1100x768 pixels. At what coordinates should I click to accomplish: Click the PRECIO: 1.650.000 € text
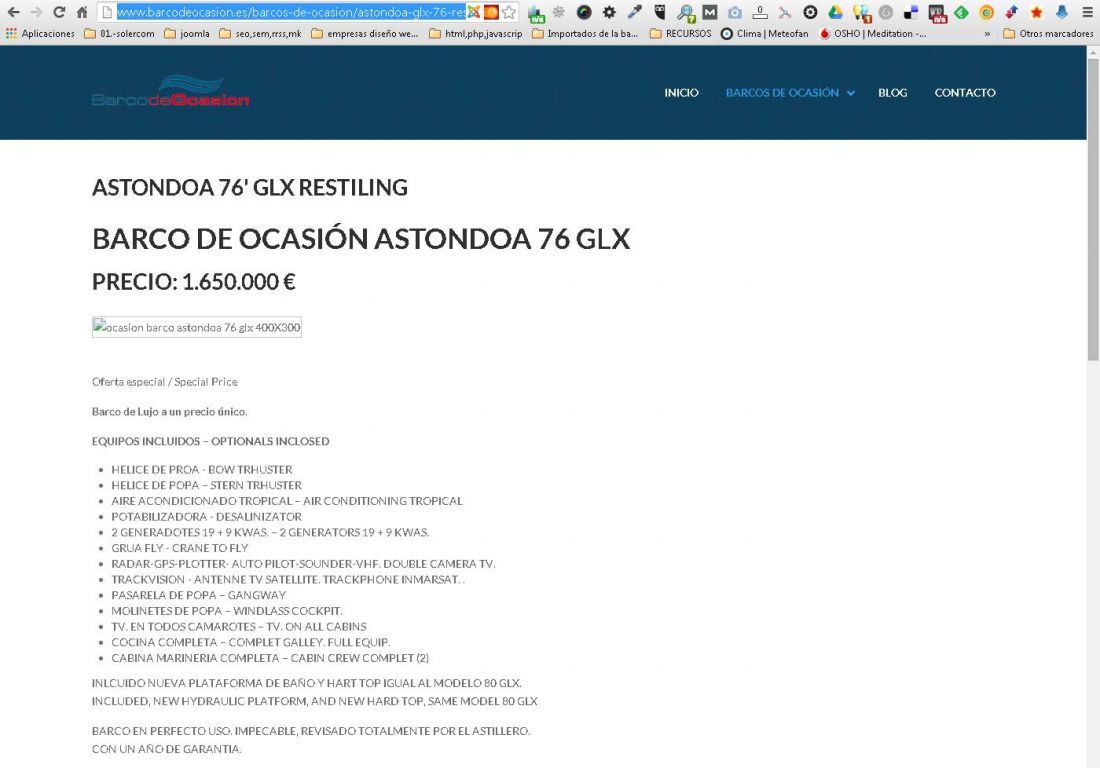point(194,281)
